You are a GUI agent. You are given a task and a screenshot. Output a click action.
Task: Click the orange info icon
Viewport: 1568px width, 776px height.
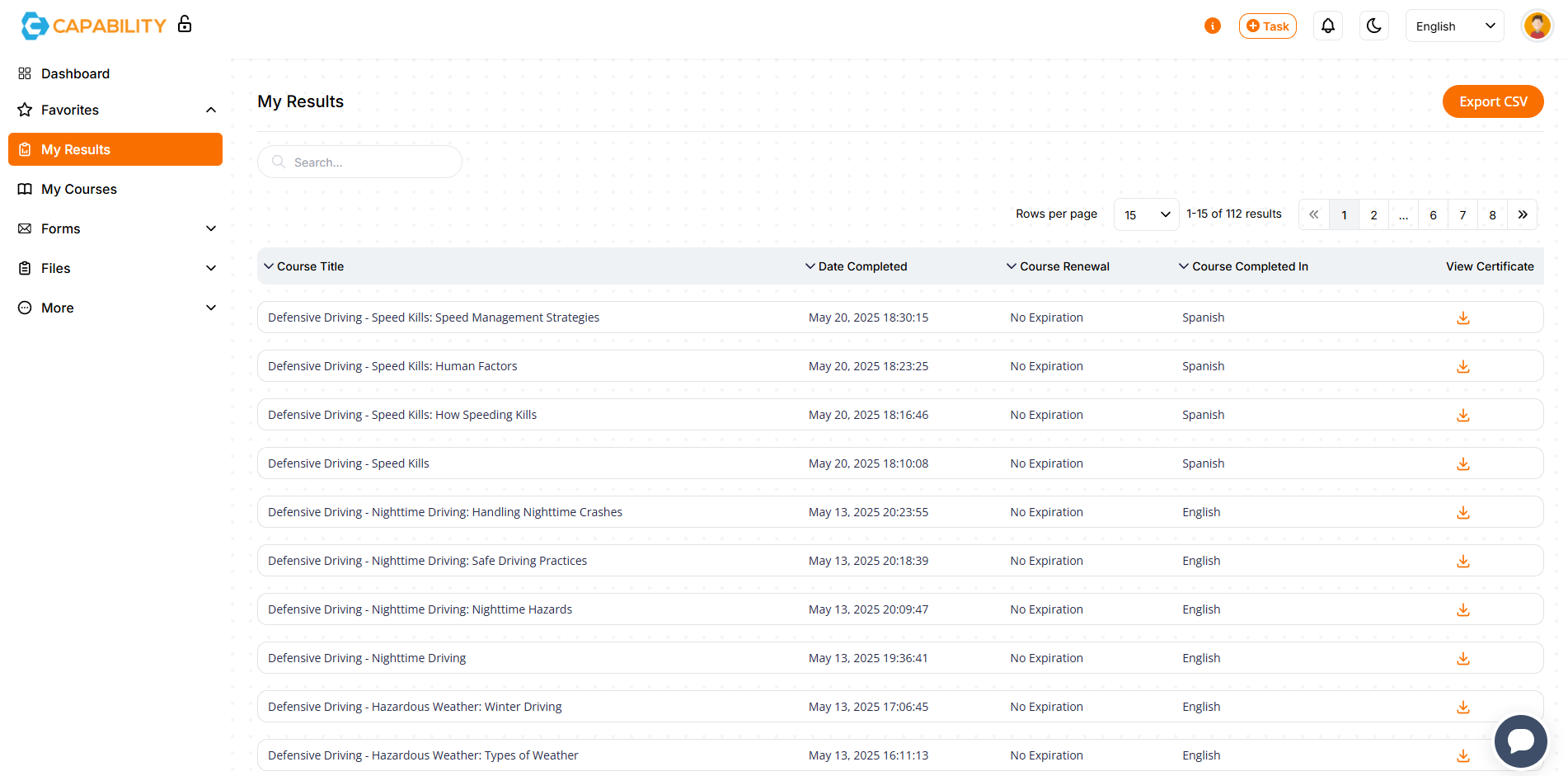(x=1212, y=26)
